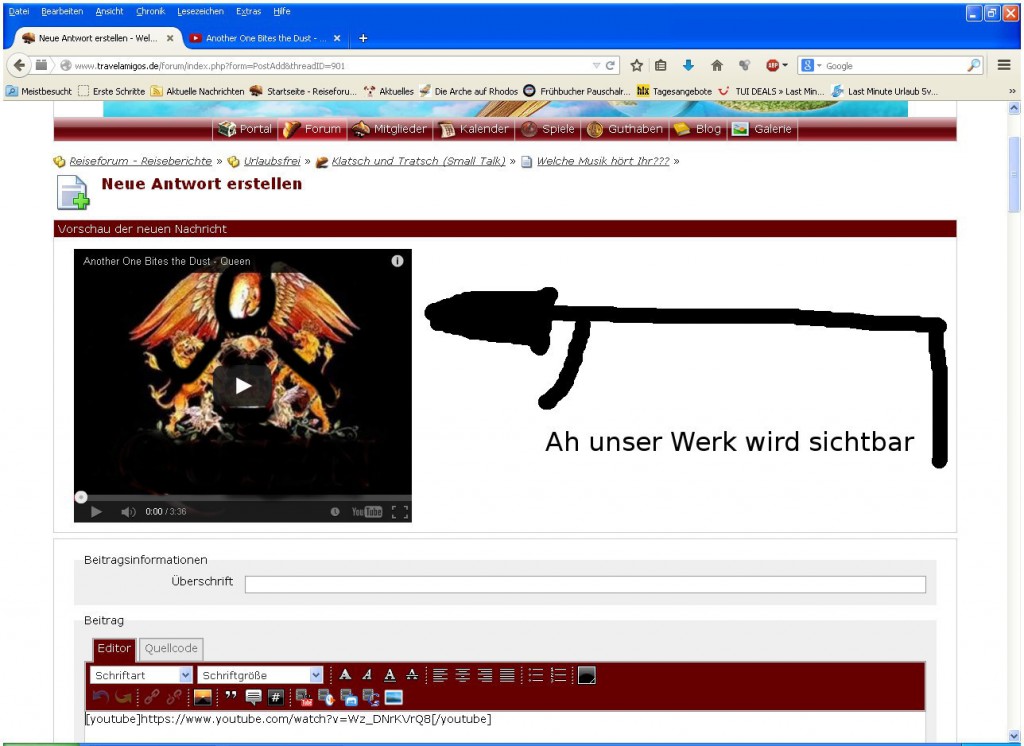Follow the Reiseforum - Reiseberichte breadcrumb link
The image size is (1024, 746).
pos(140,161)
